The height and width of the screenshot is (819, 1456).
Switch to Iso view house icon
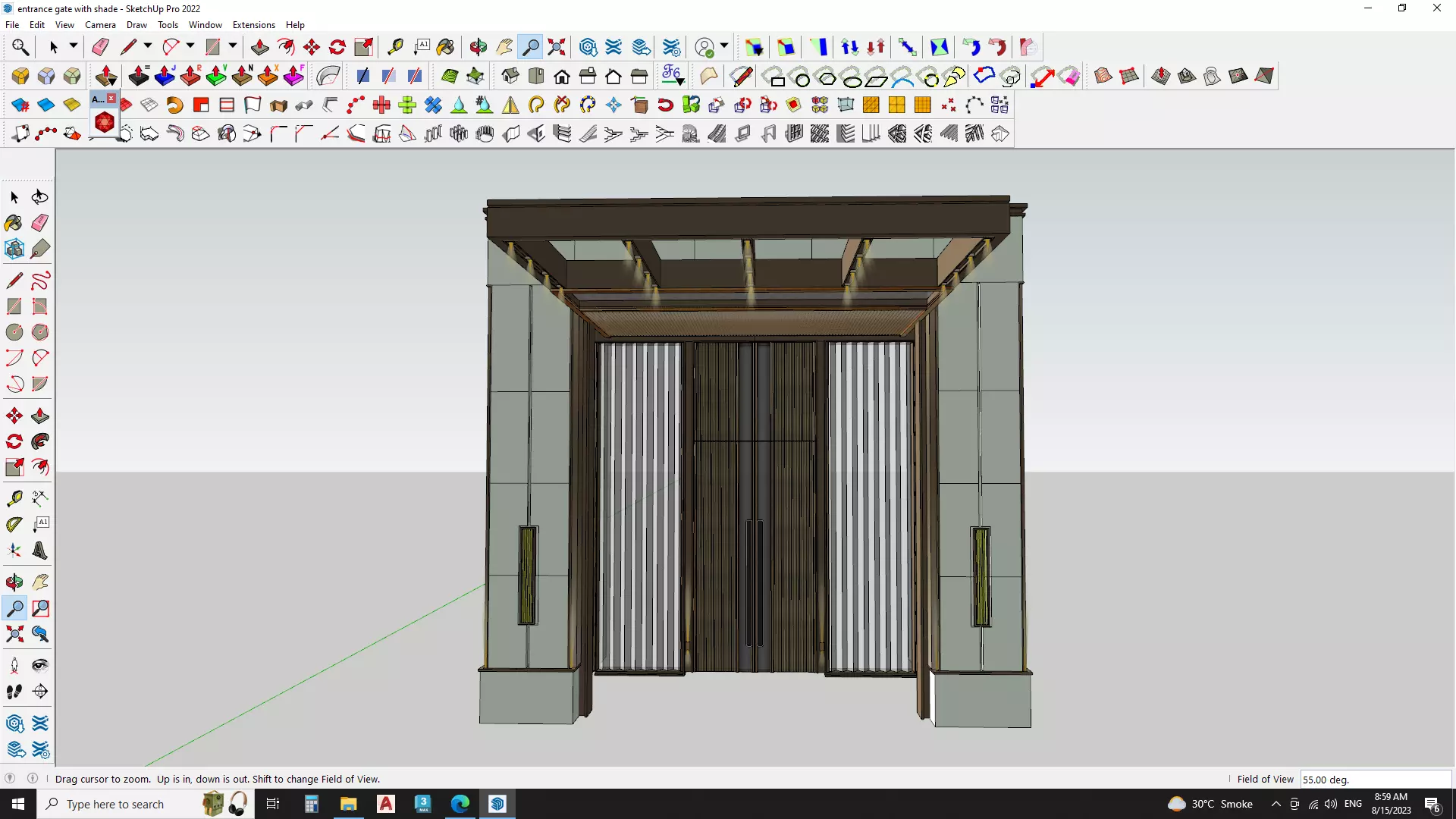510,76
